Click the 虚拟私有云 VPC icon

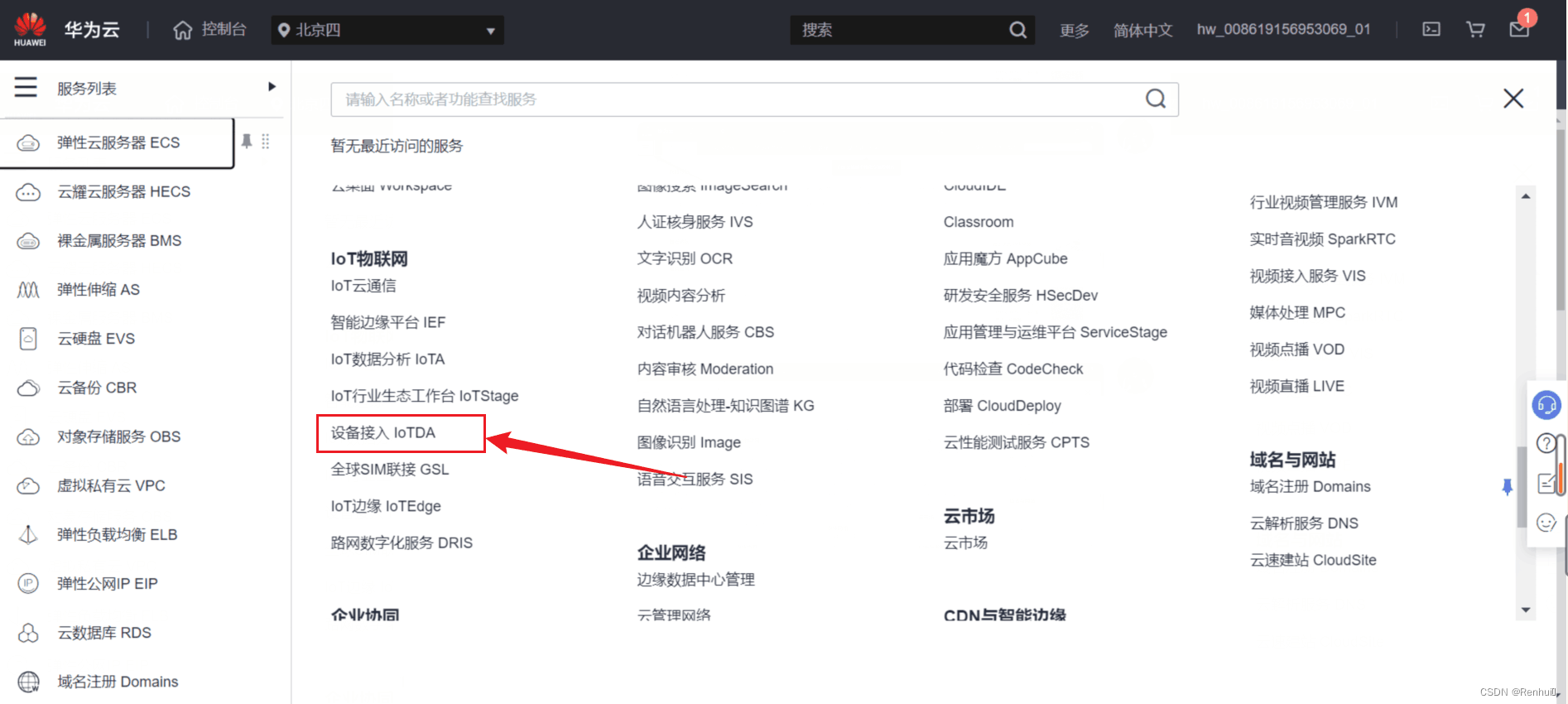(x=28, y=485)
